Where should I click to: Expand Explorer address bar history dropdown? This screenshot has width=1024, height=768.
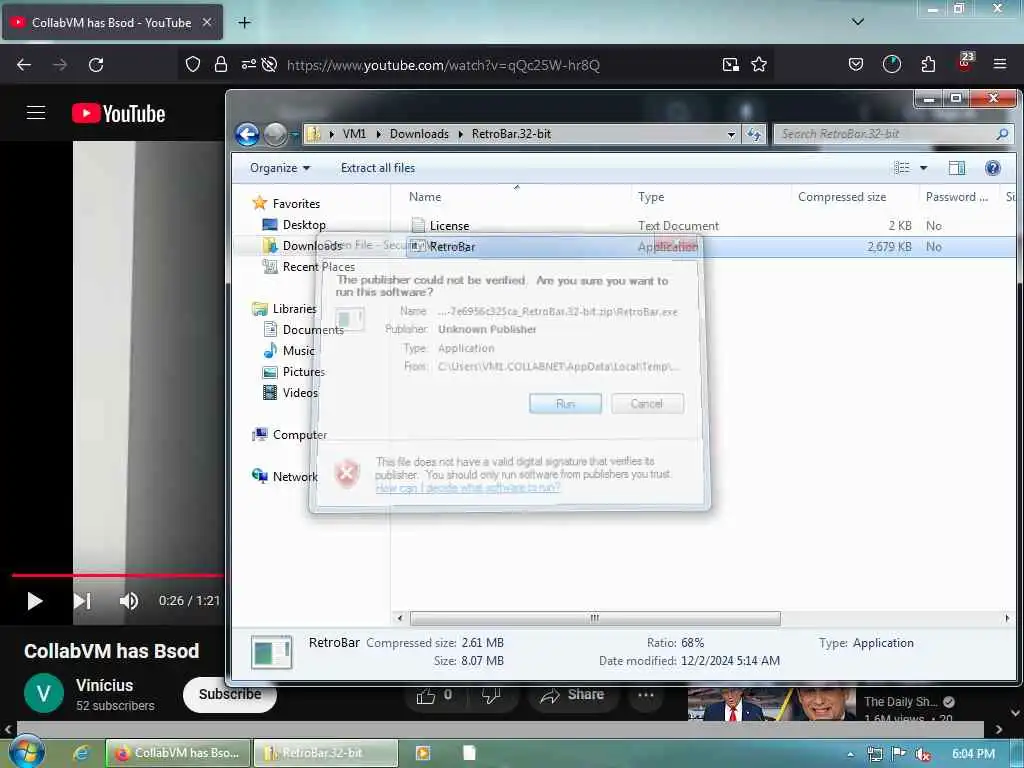[731, 135]
